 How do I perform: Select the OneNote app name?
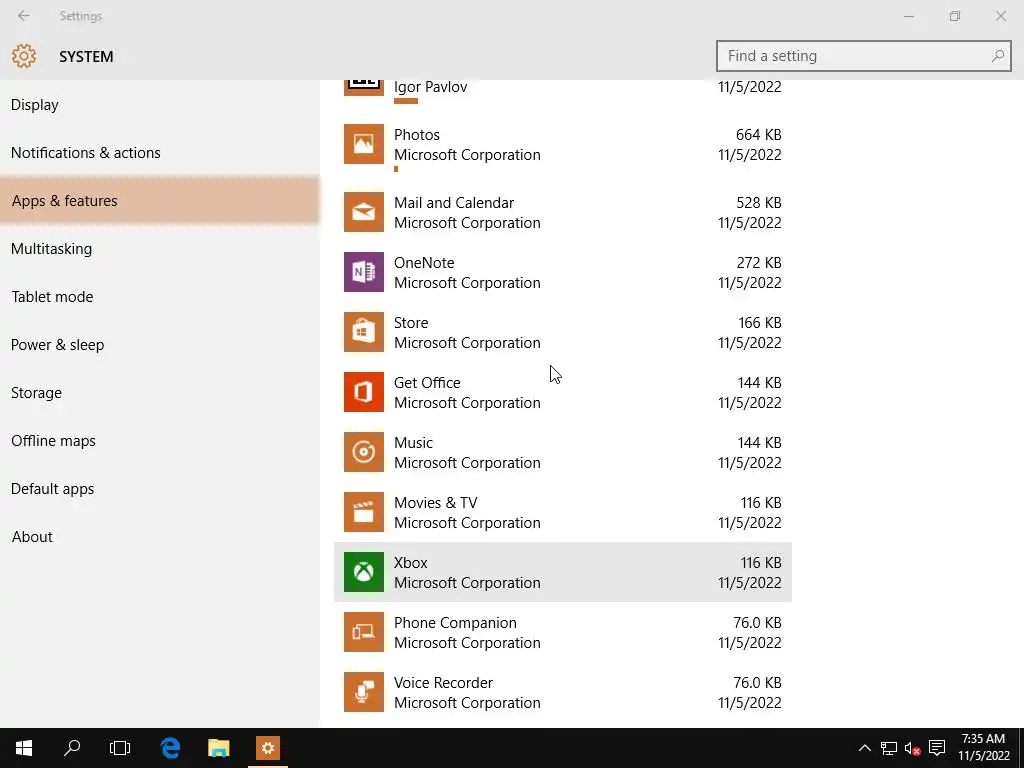click(x=424, y=263)
